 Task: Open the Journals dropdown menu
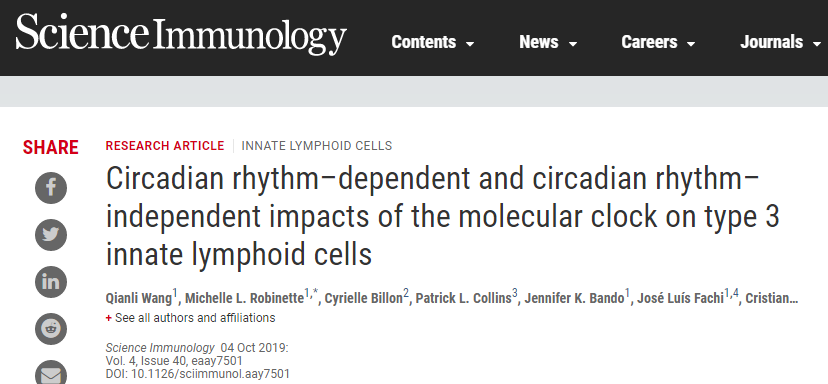(x=780, y=42)
